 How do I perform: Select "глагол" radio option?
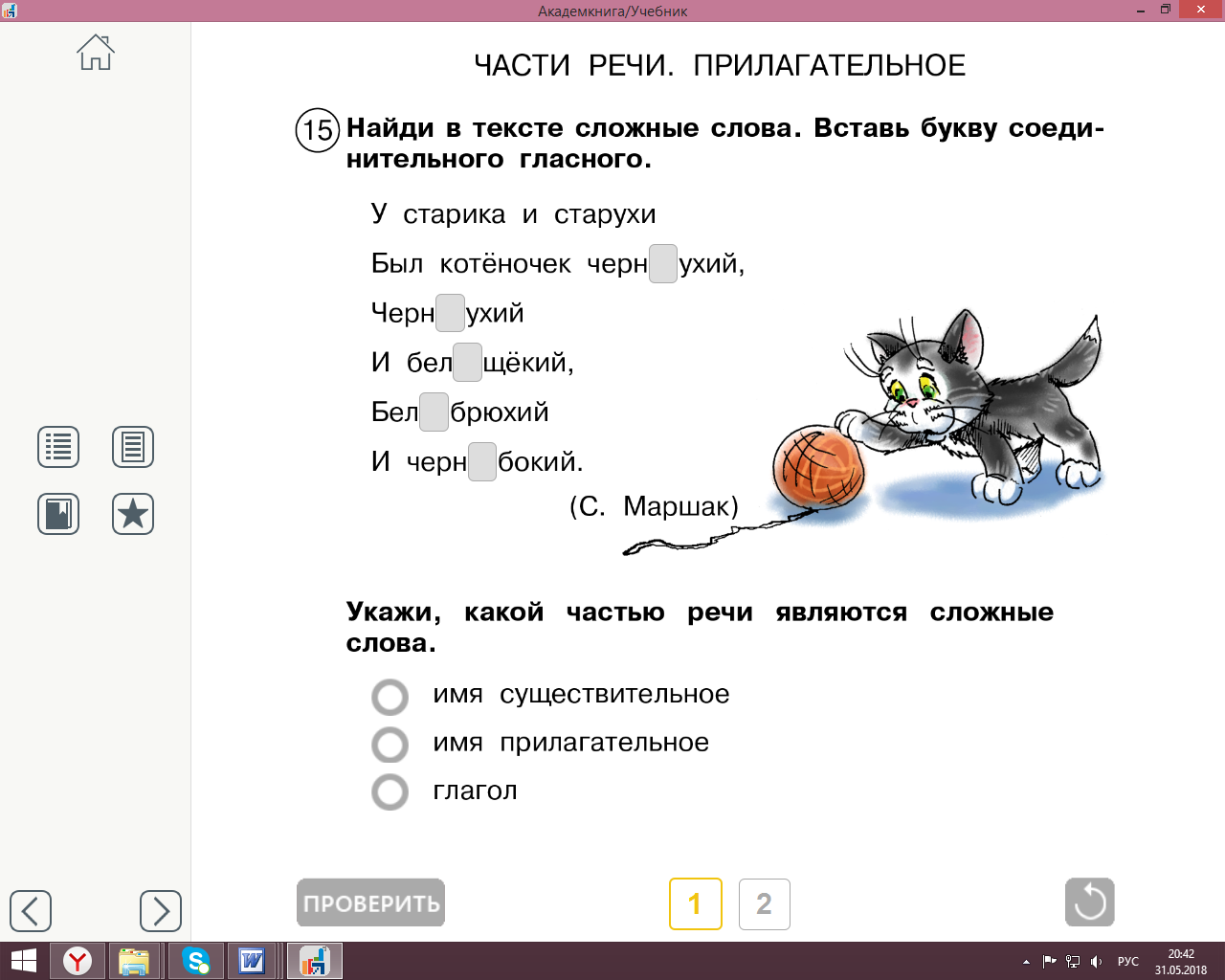390,792
